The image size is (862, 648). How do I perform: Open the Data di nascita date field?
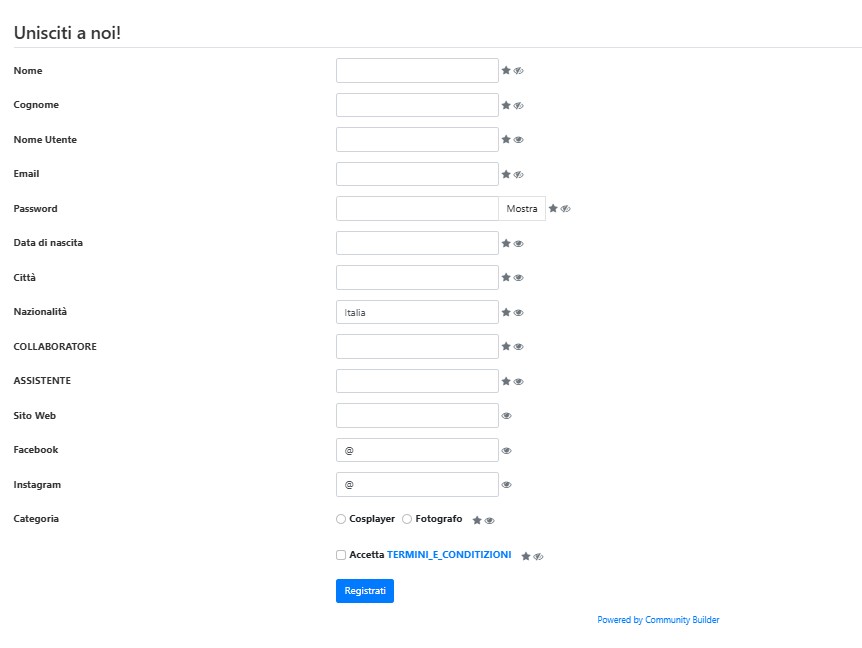tap(417, 243)
